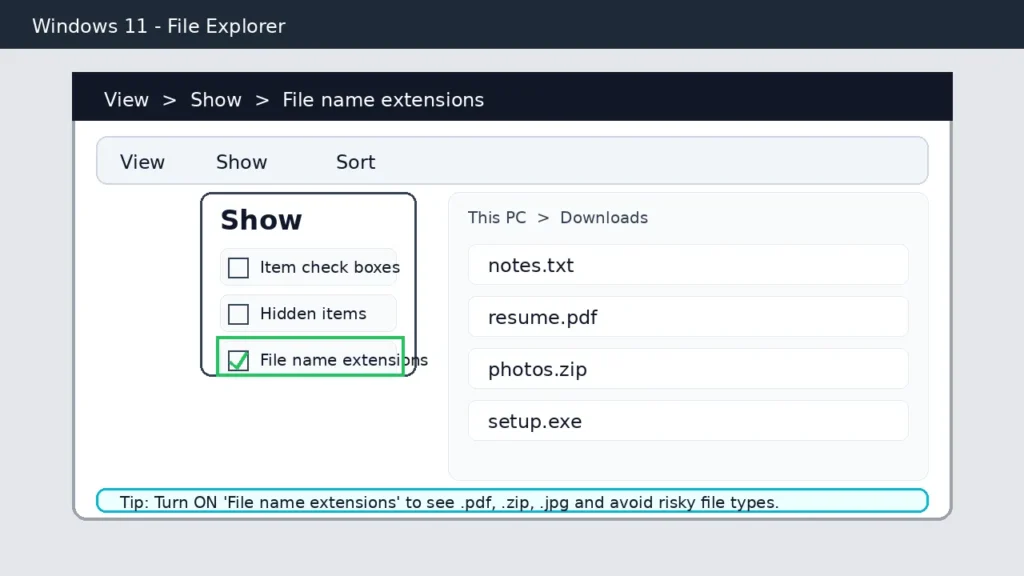This screenshot has width=1024, height=576.
Task: Click View in the breadcrumb path
Action: click(x=126, y=99)
